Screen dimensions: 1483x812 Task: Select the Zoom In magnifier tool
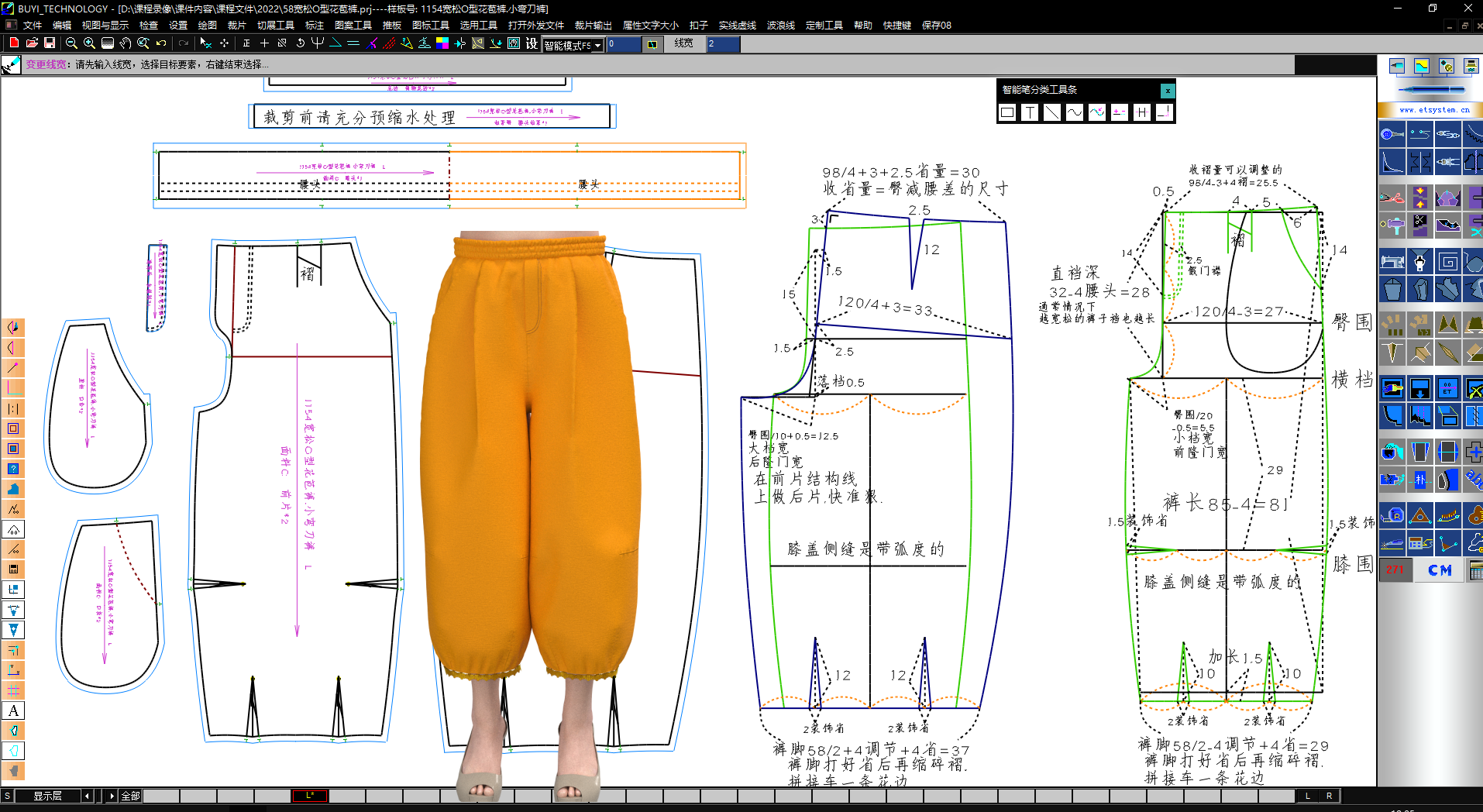(x=88, y=44)
